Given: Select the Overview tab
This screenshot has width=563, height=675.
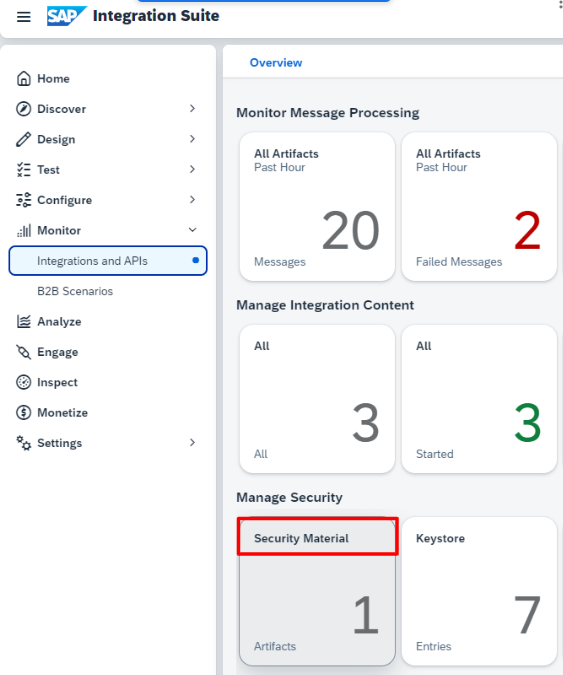Looking at the screenshot, I should point(276,63).
